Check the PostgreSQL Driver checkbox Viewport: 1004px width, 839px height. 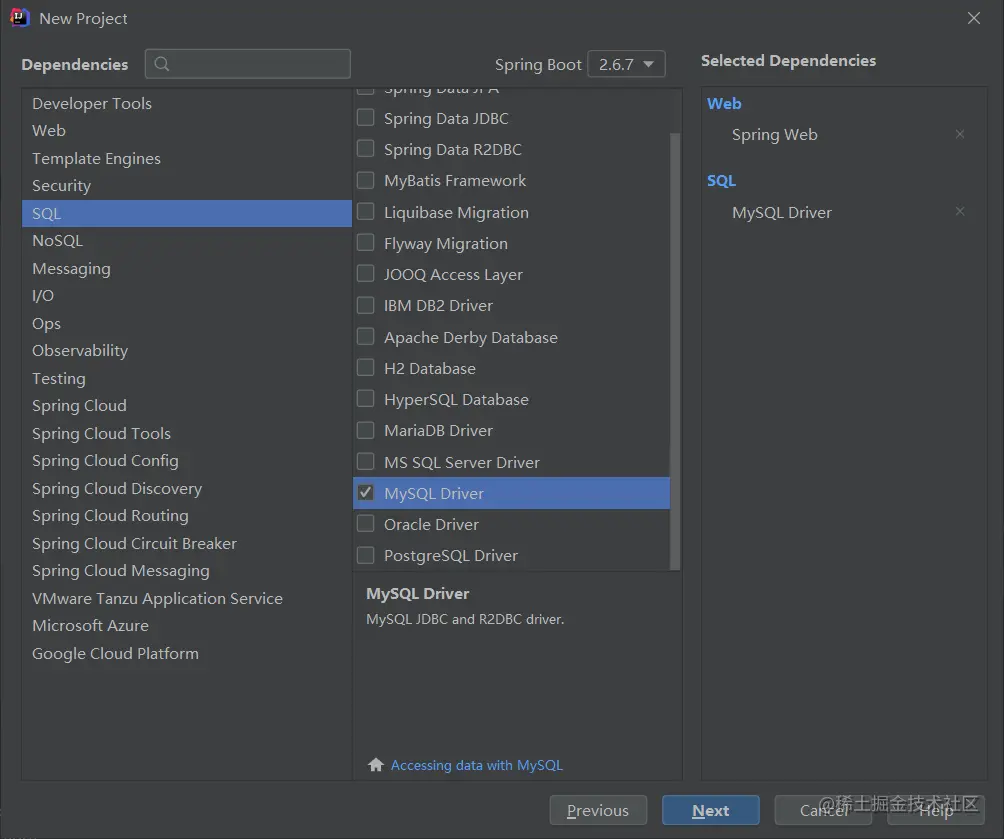coord(365,555)
